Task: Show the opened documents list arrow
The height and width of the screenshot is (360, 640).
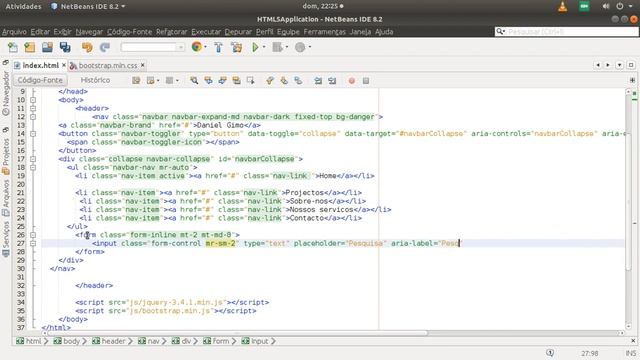Action: point(620,65)
